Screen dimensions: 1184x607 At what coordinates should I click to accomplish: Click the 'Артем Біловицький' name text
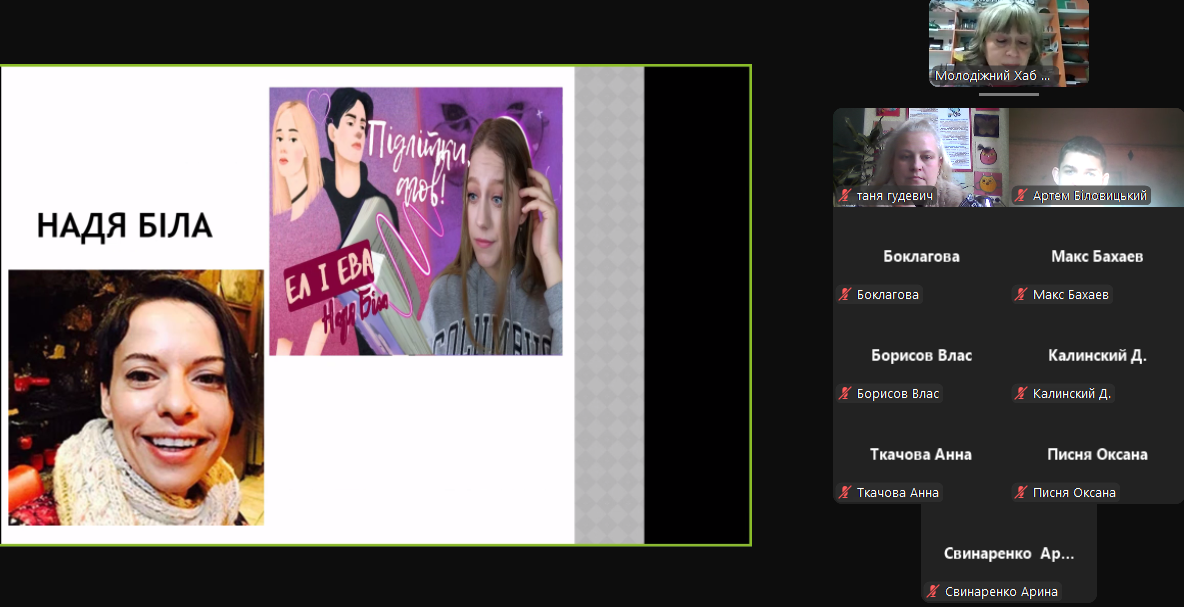tap(1090, 196)
